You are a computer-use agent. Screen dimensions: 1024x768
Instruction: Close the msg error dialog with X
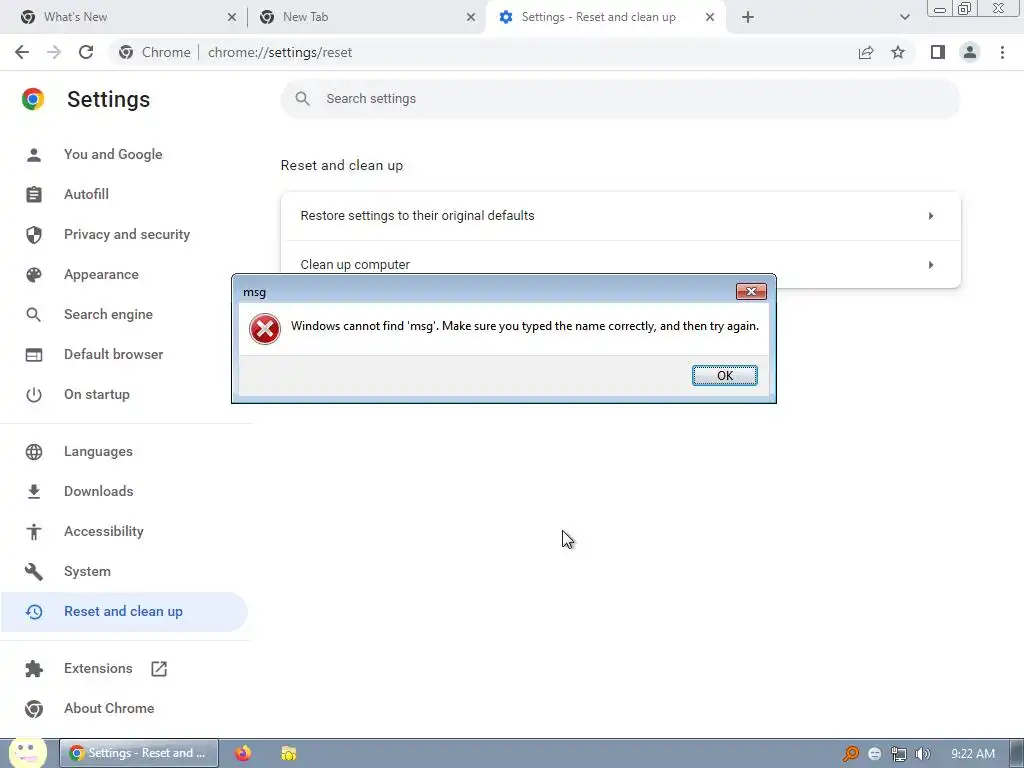coord(751,292)
